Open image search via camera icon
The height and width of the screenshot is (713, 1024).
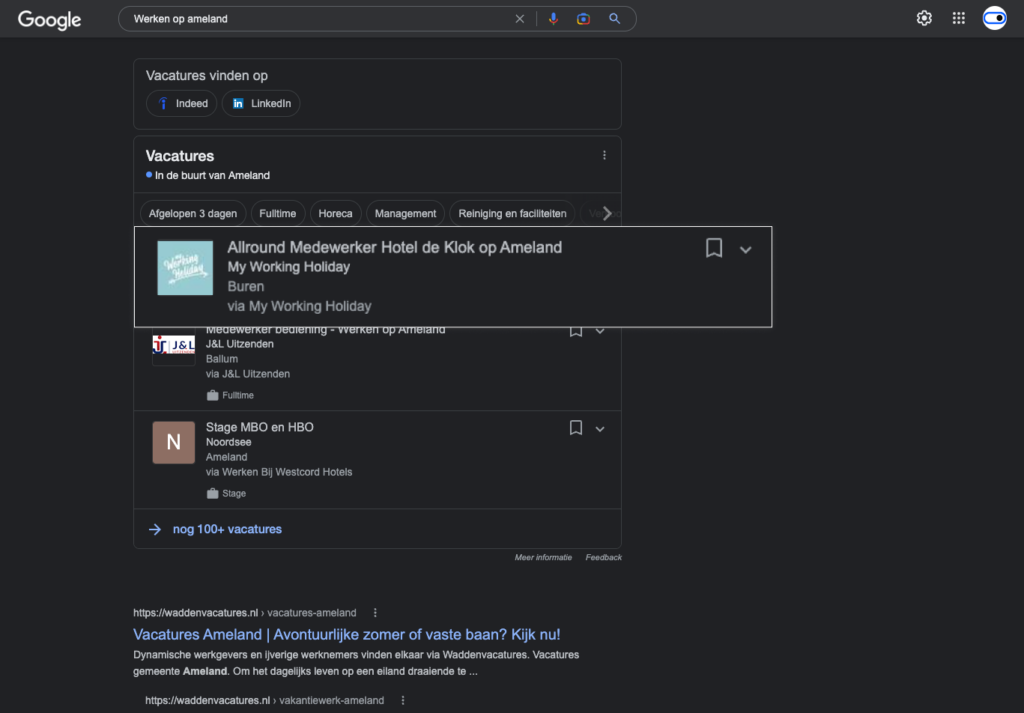point(583,19)
